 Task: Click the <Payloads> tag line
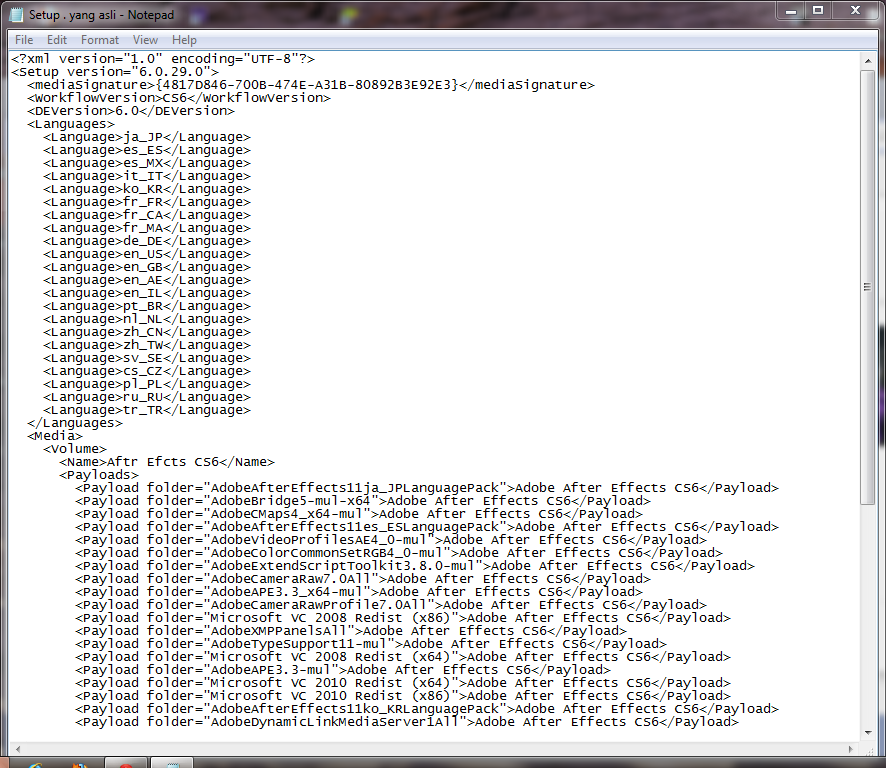[99, 475]
